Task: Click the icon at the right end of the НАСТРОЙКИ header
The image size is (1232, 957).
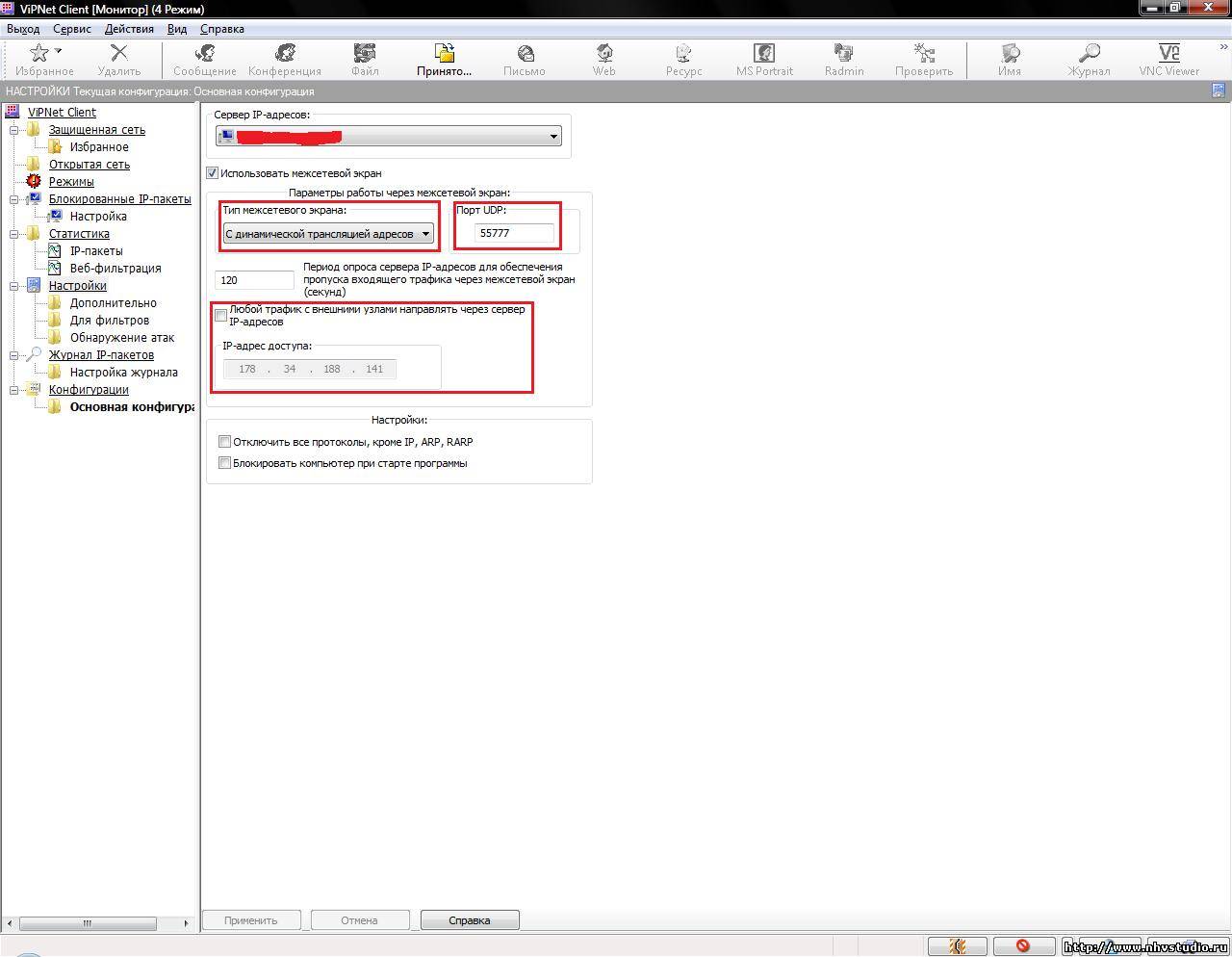Action: point(1219,91)
